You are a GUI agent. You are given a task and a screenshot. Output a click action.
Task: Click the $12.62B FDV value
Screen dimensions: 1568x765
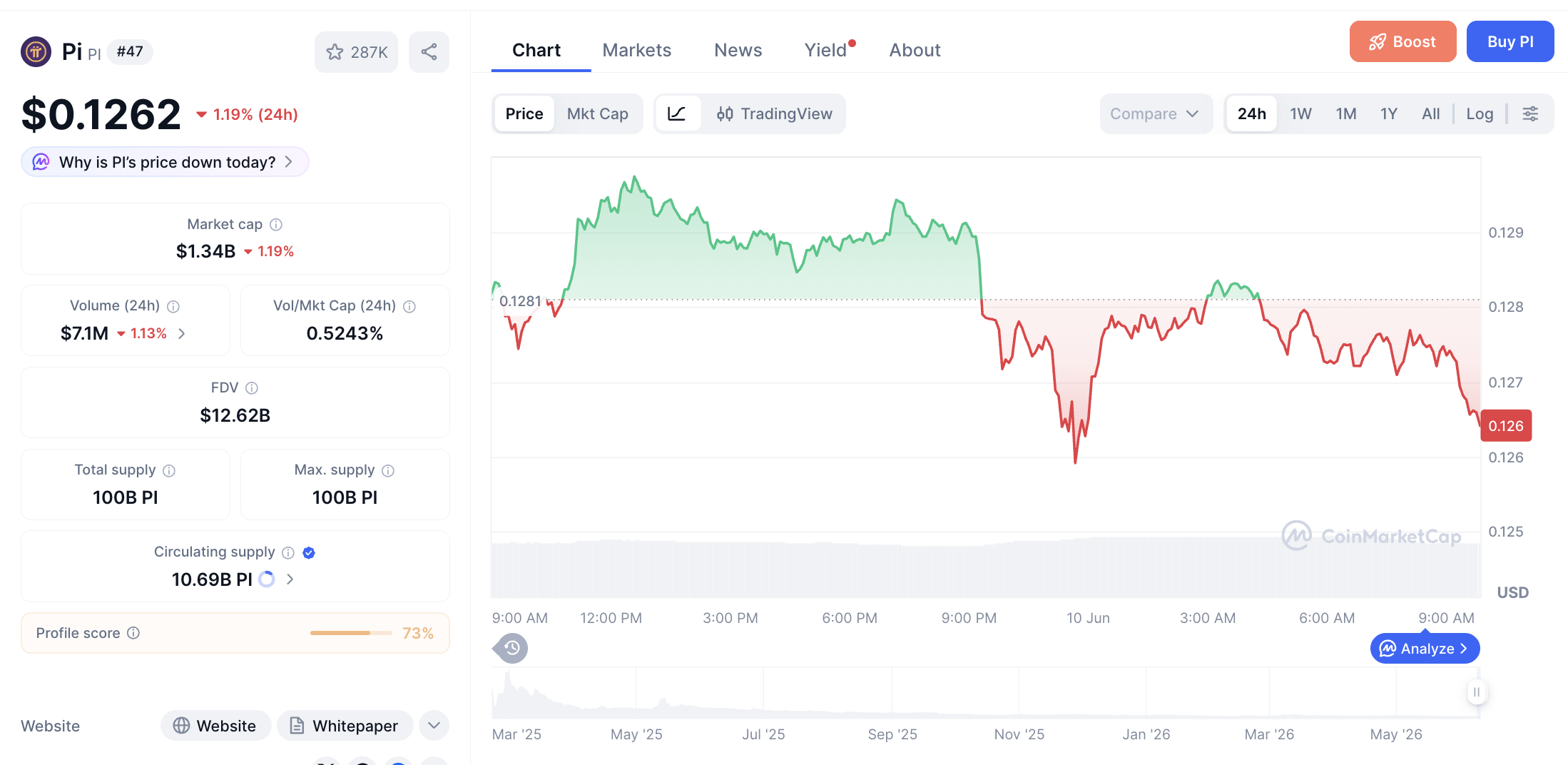(235, 415)
